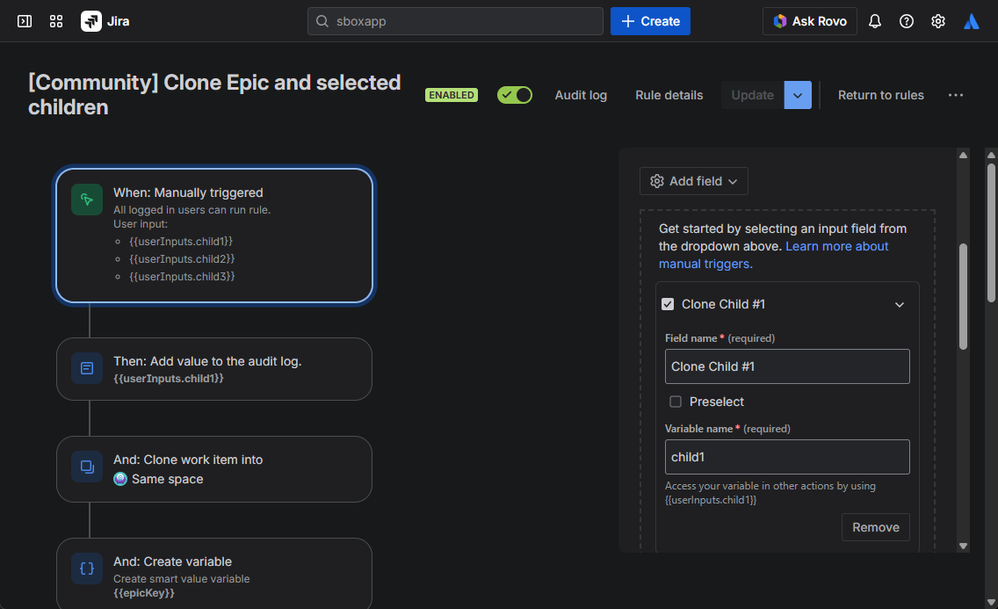Open Atlassian profile avatar
The image size is (998, 609).
(971, 21)
